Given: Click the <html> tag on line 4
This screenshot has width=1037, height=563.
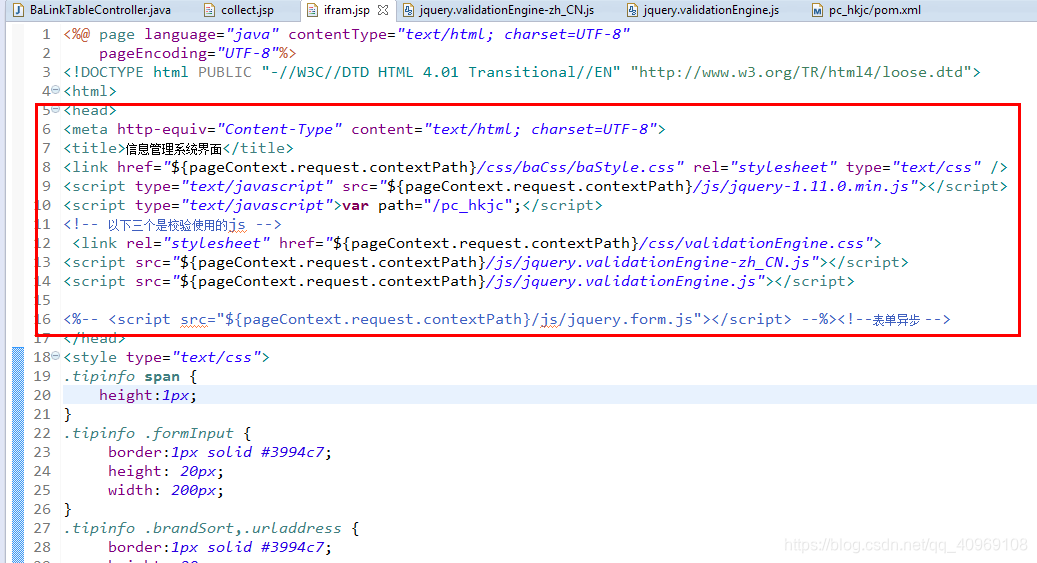Looking at the screenshot, I should (x=90, y=91).
